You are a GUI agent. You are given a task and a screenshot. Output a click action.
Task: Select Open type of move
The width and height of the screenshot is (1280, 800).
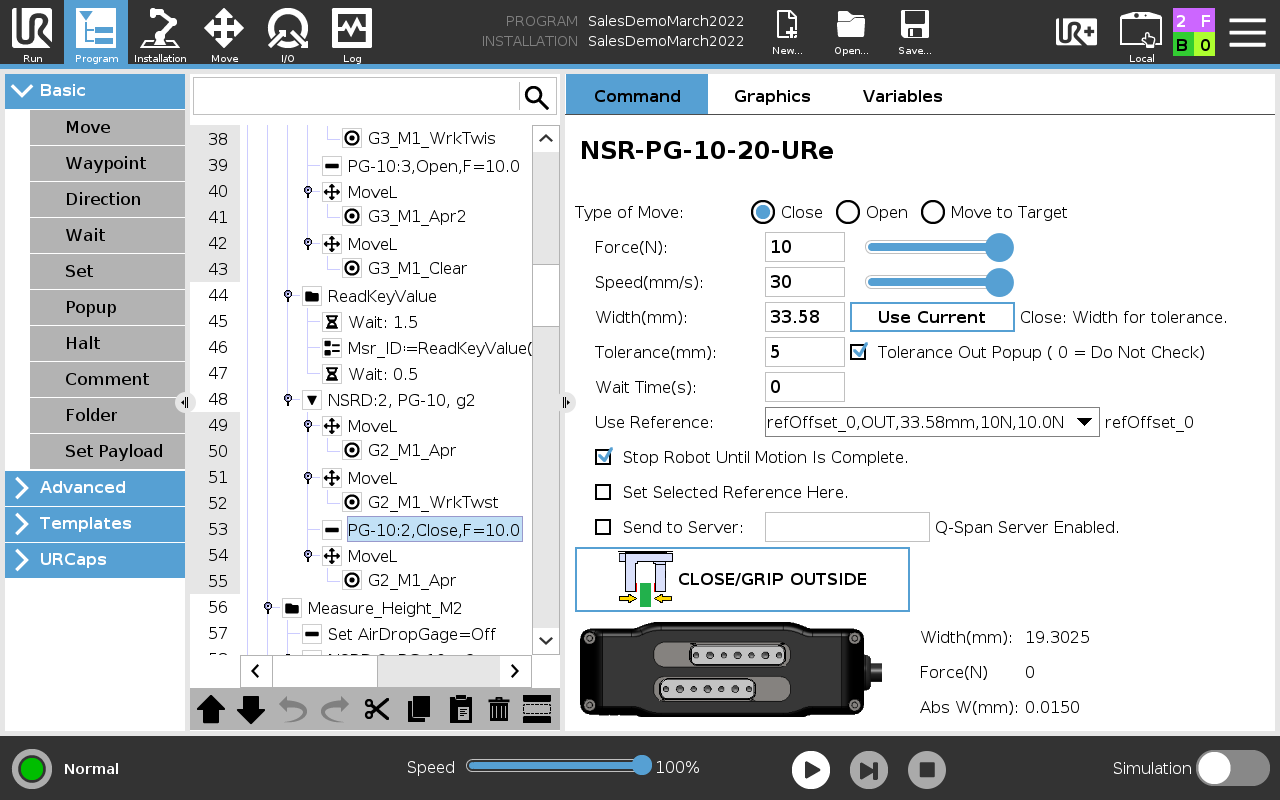pyautogui.click(x=848, y=212)
